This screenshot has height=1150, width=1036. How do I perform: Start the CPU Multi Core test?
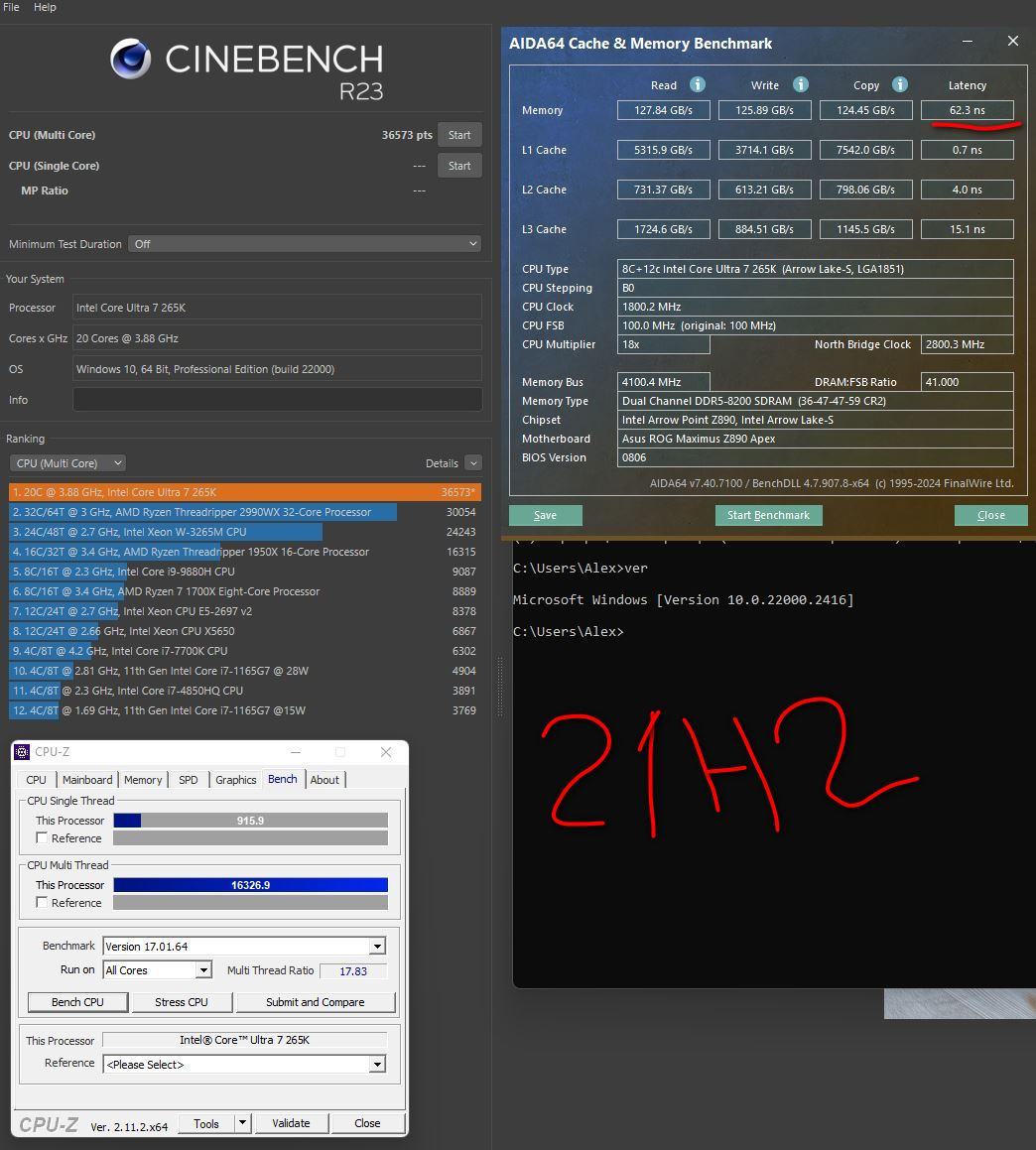pos(459,135)
